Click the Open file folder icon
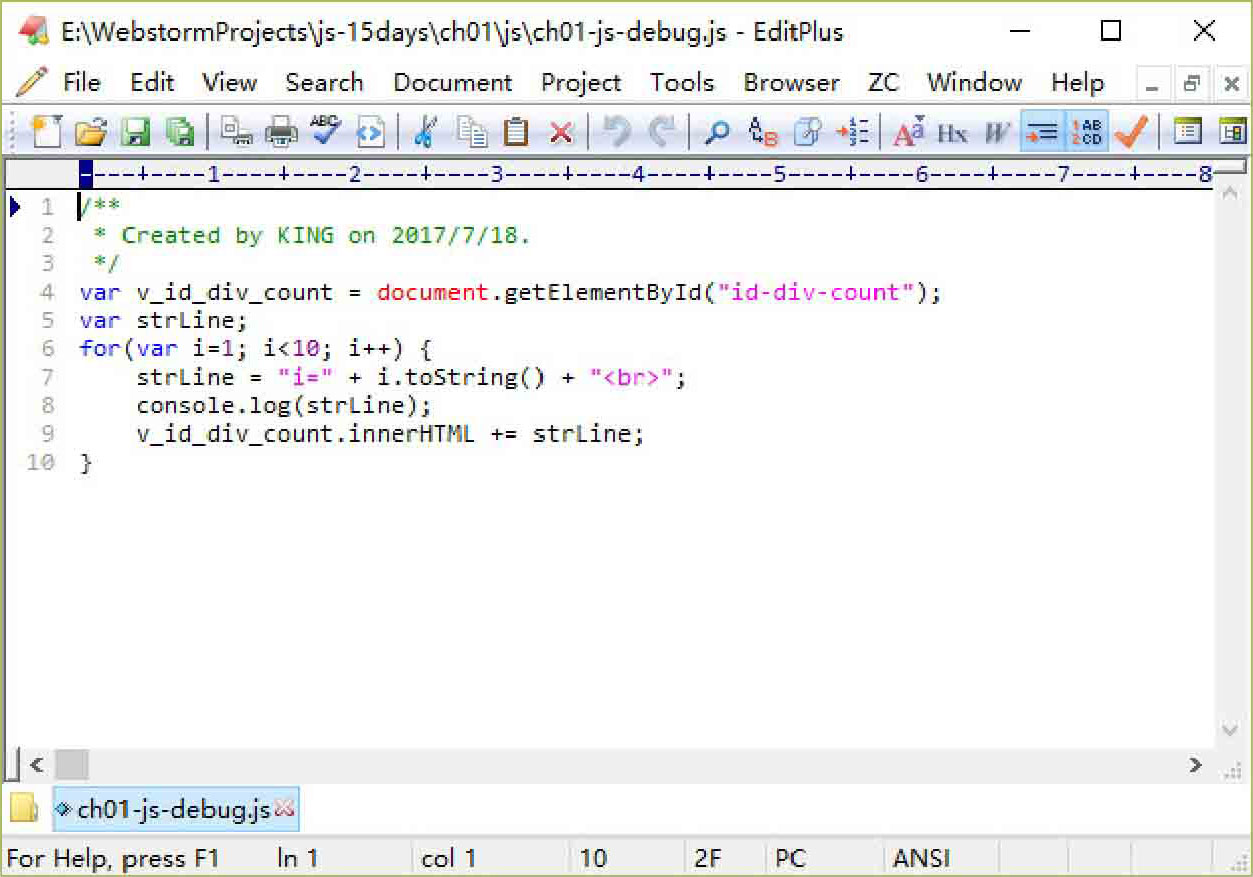Screen dimensions: 1253x877 (91, 132)
